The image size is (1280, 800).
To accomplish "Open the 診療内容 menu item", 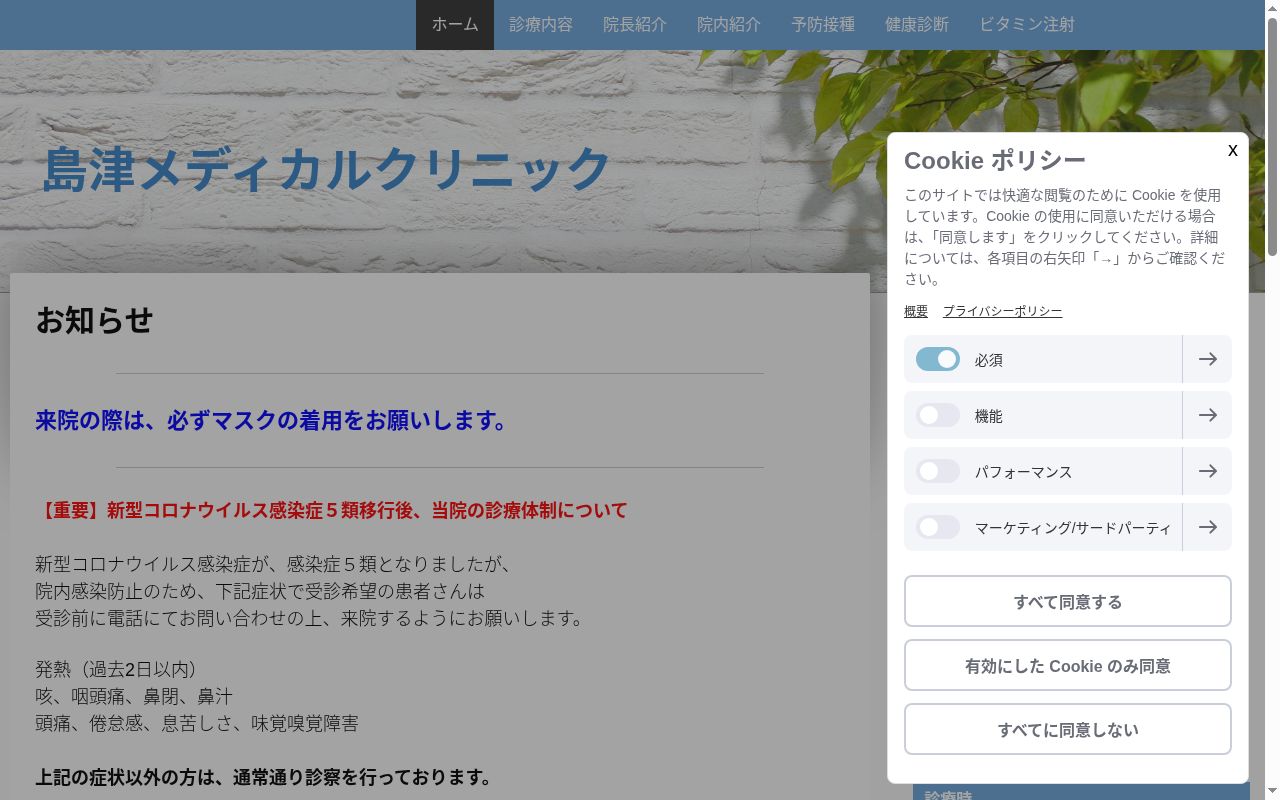I will (x=541, y=25).
